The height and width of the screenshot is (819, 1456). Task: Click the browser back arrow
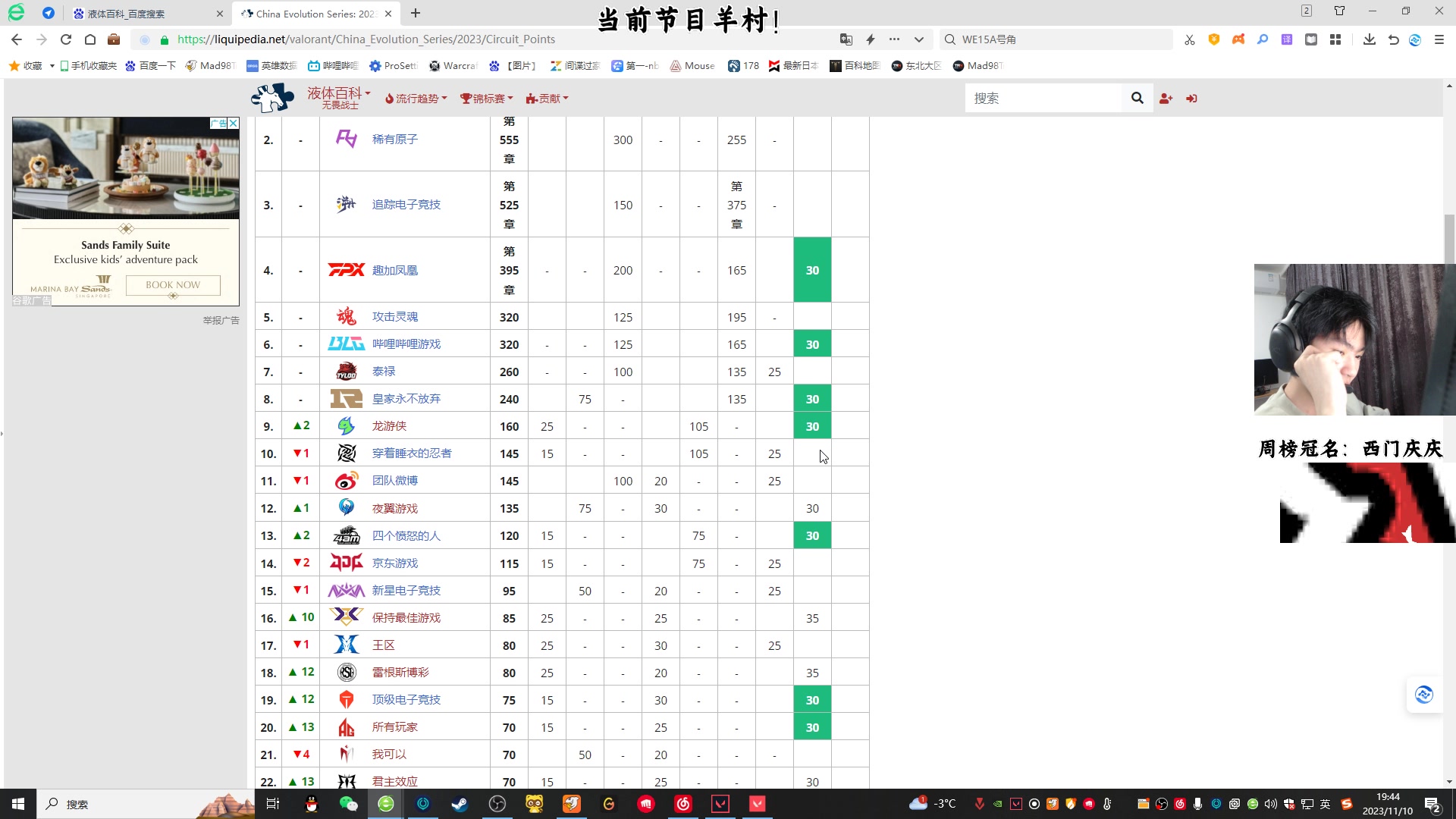17,39
